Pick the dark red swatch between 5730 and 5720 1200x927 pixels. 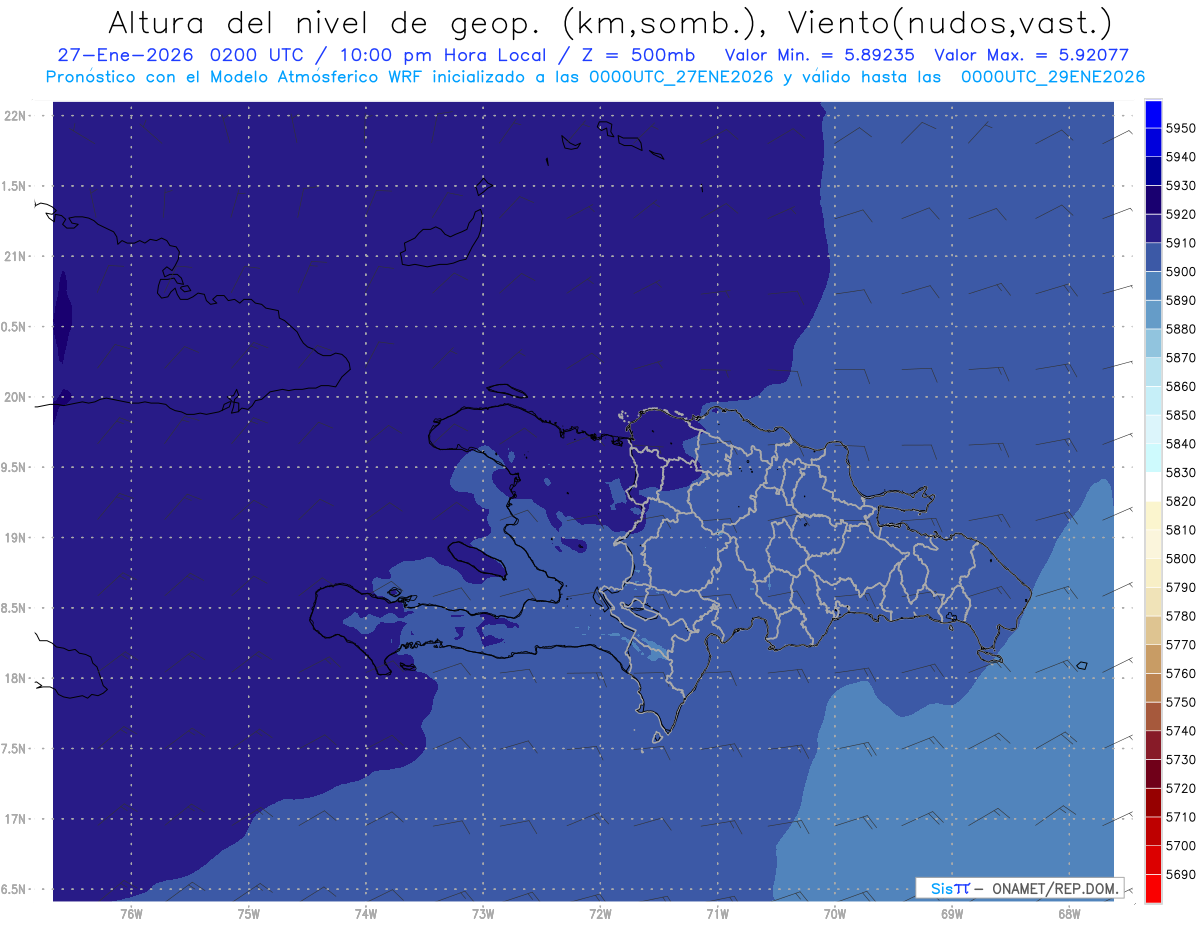point(1153,775)
